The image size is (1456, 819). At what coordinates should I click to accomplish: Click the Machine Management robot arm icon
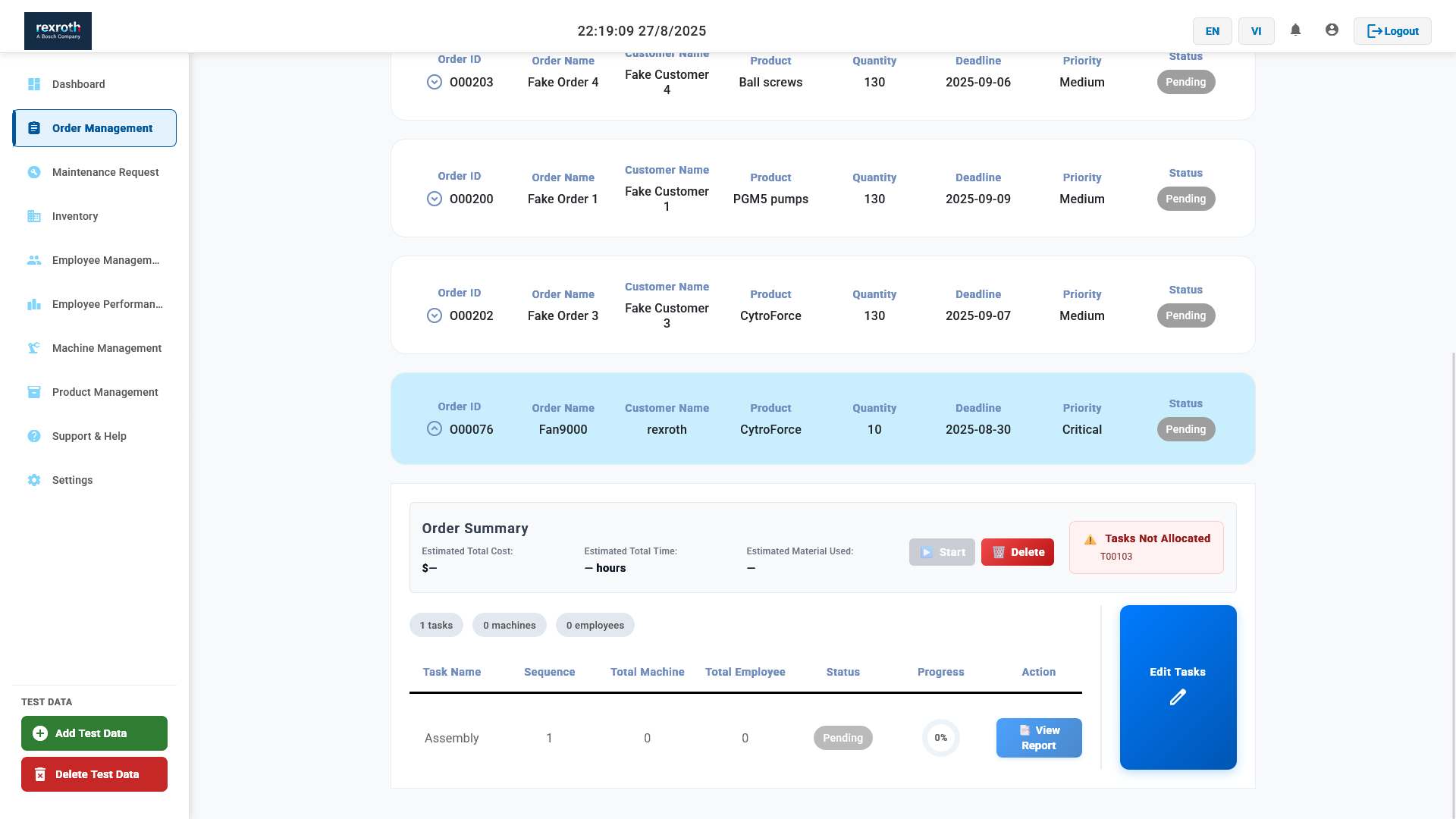[x=34, y=348]
